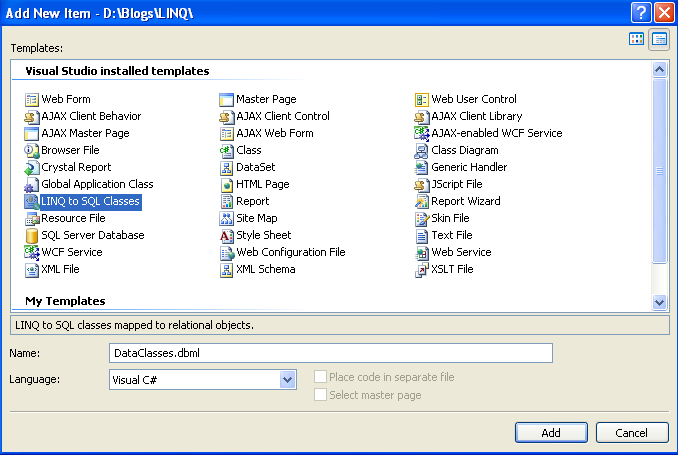Close the Add New Item dialog

click(664, 12)
